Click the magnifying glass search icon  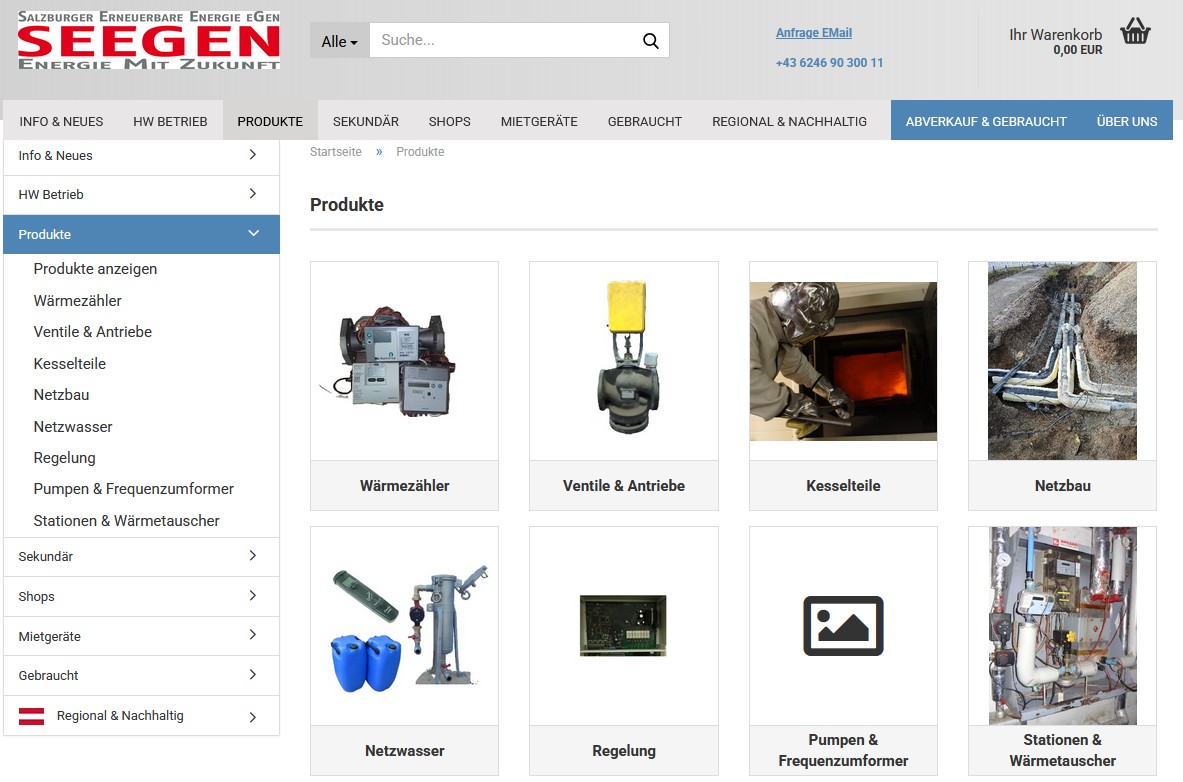[x=650, y=41]
